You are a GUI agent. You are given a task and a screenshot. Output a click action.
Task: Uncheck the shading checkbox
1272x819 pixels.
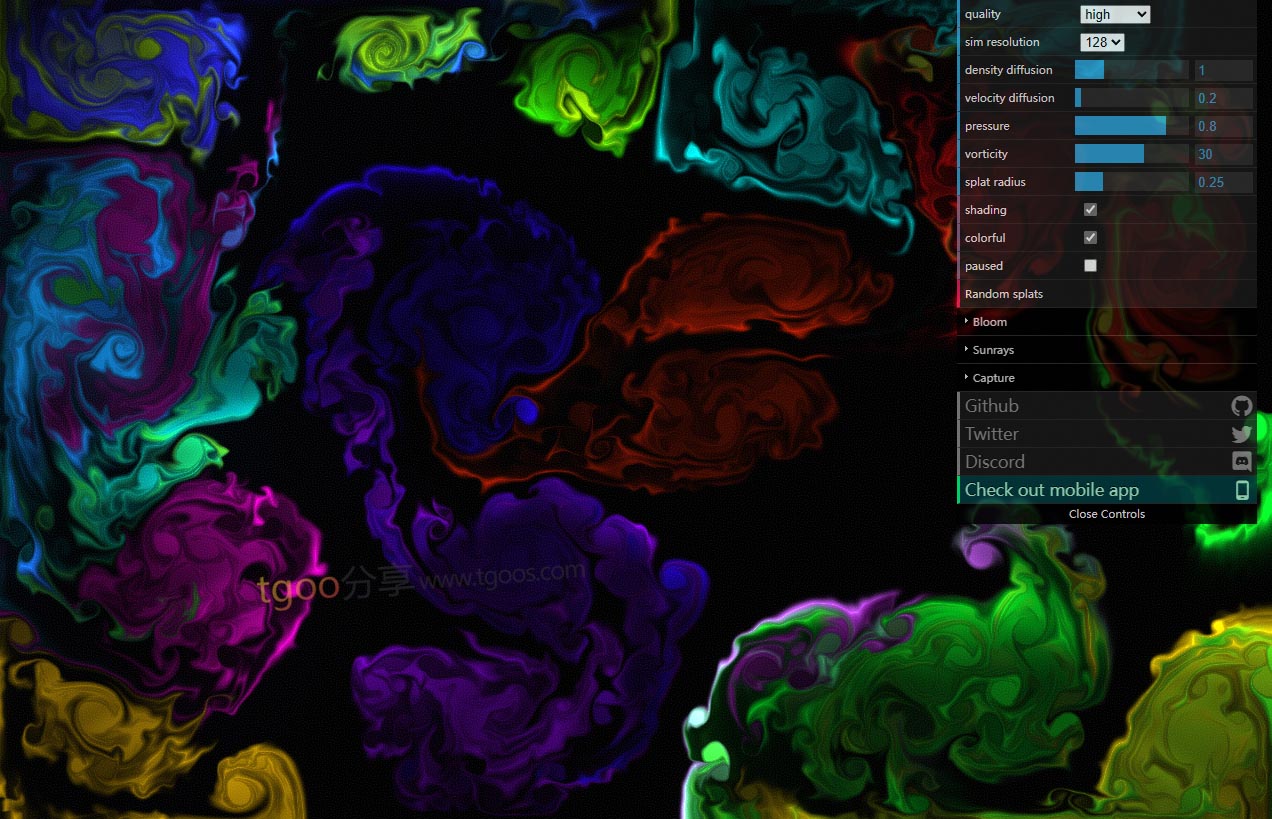click(x=1090, y=210)
